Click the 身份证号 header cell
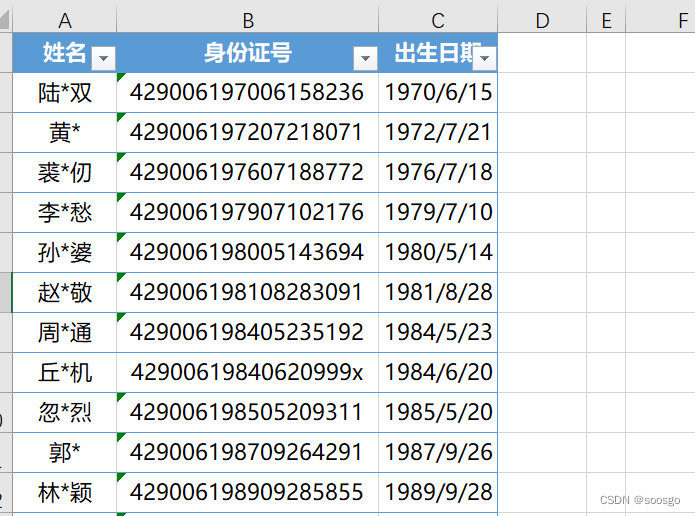Viewport: 695px width, 516px height. tap(247, 53)
